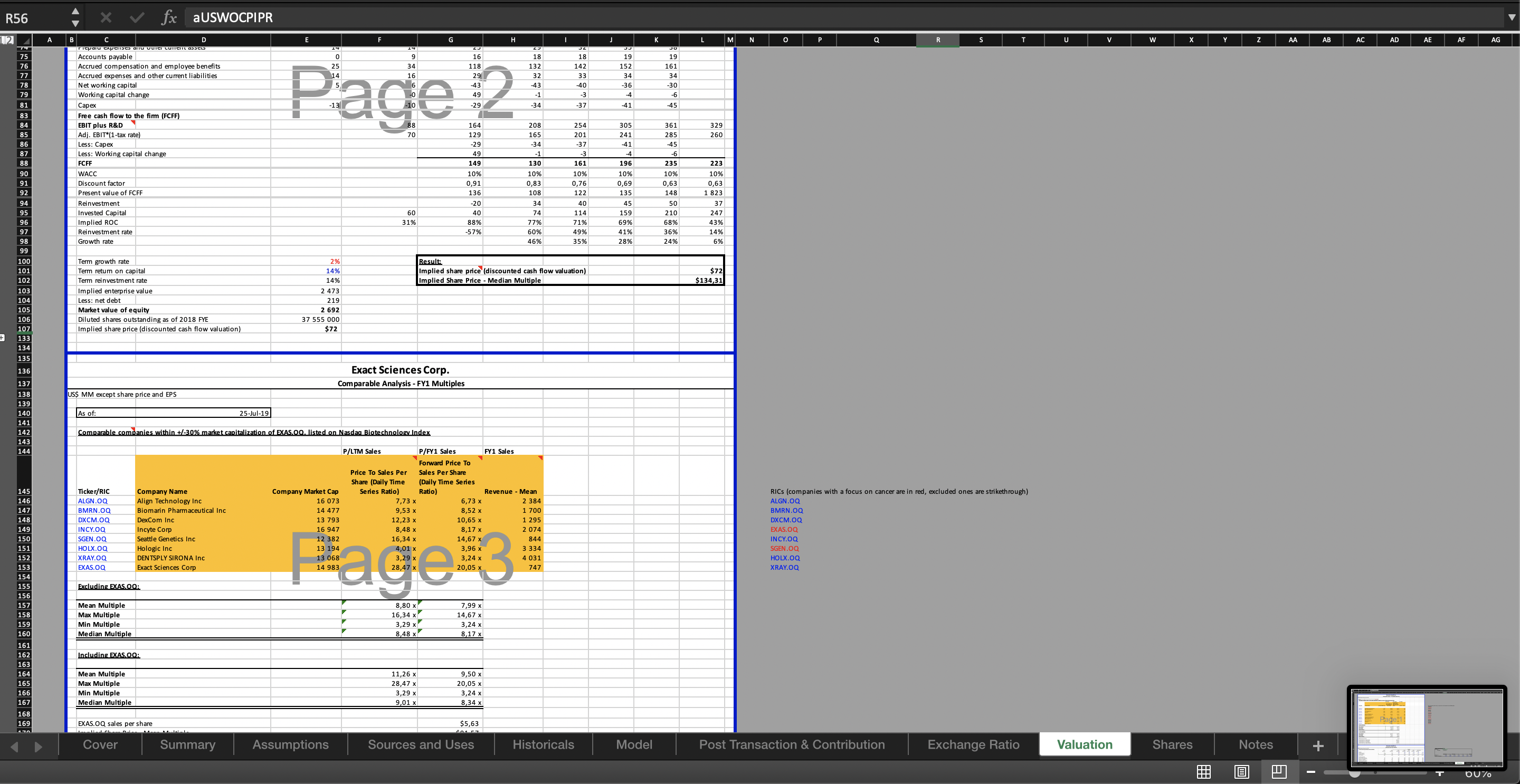The image size is (1520, 784).
Task: Switch to Page Break Preview icon
Action: [1279, 772]
